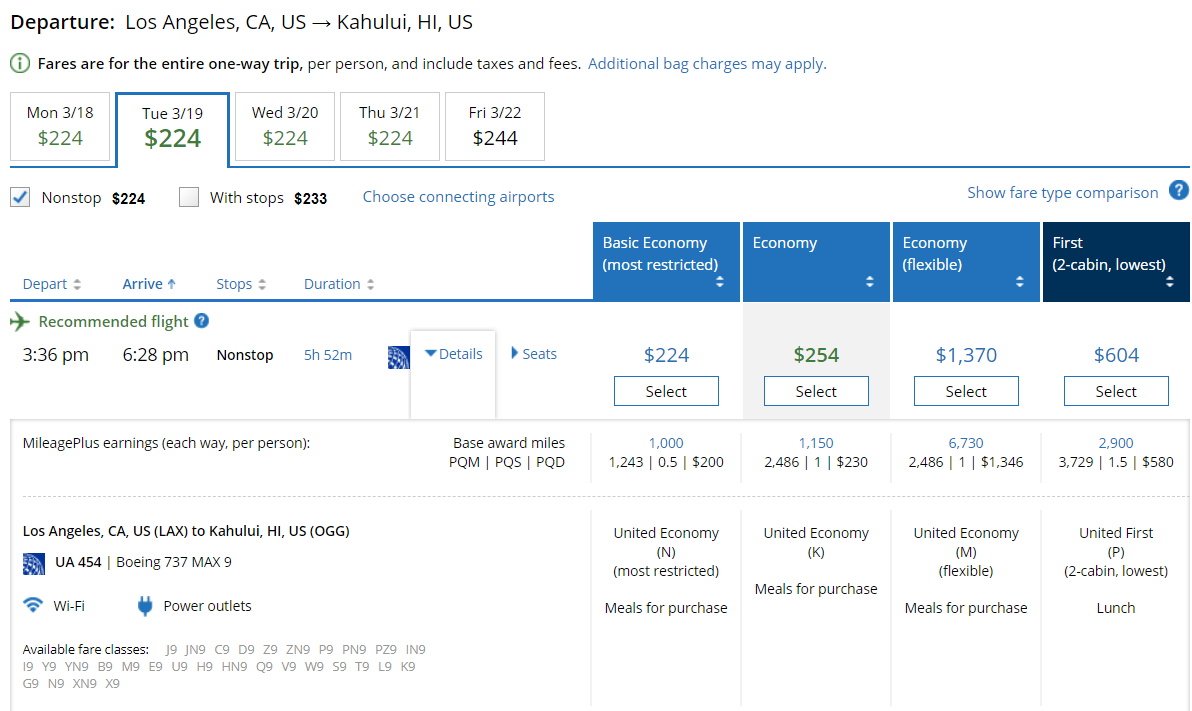This screenshot has width=1192, height=711.
Task: Select the $604 First fare
Action: click(x=1116, y=391)
